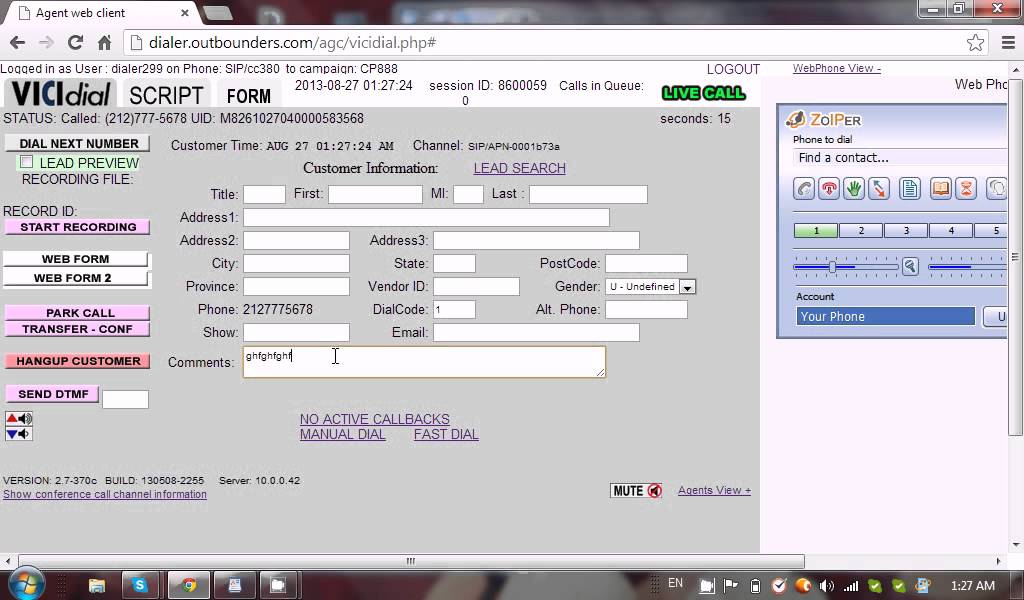
Task: Click the Zoiper green hand hold icon
Action: pos(854,189)
